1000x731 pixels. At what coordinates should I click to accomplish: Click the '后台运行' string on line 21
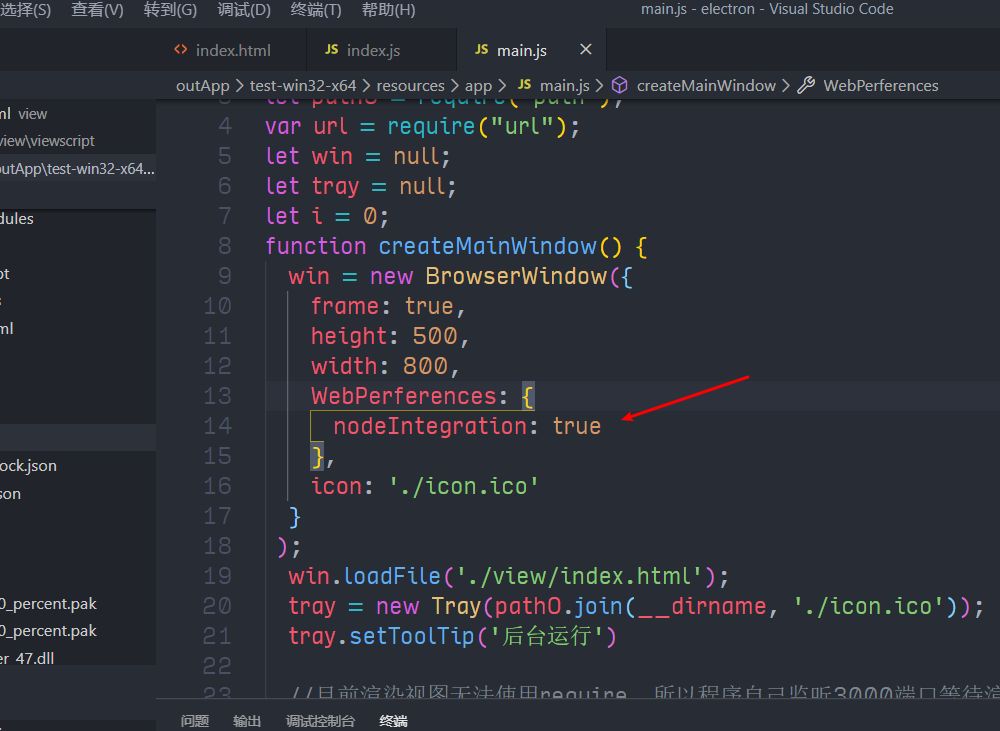546,635
